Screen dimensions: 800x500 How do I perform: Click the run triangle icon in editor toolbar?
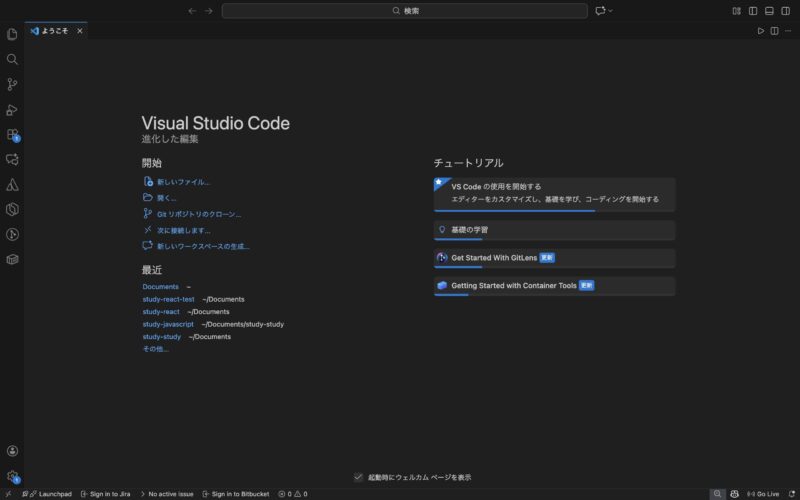coord(760,31)
